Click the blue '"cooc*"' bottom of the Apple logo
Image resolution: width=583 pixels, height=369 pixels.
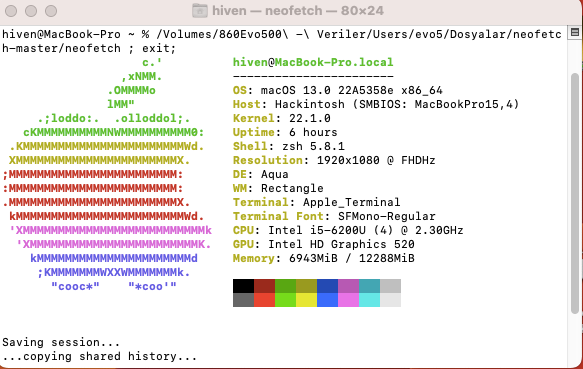[x=75, y=286]
